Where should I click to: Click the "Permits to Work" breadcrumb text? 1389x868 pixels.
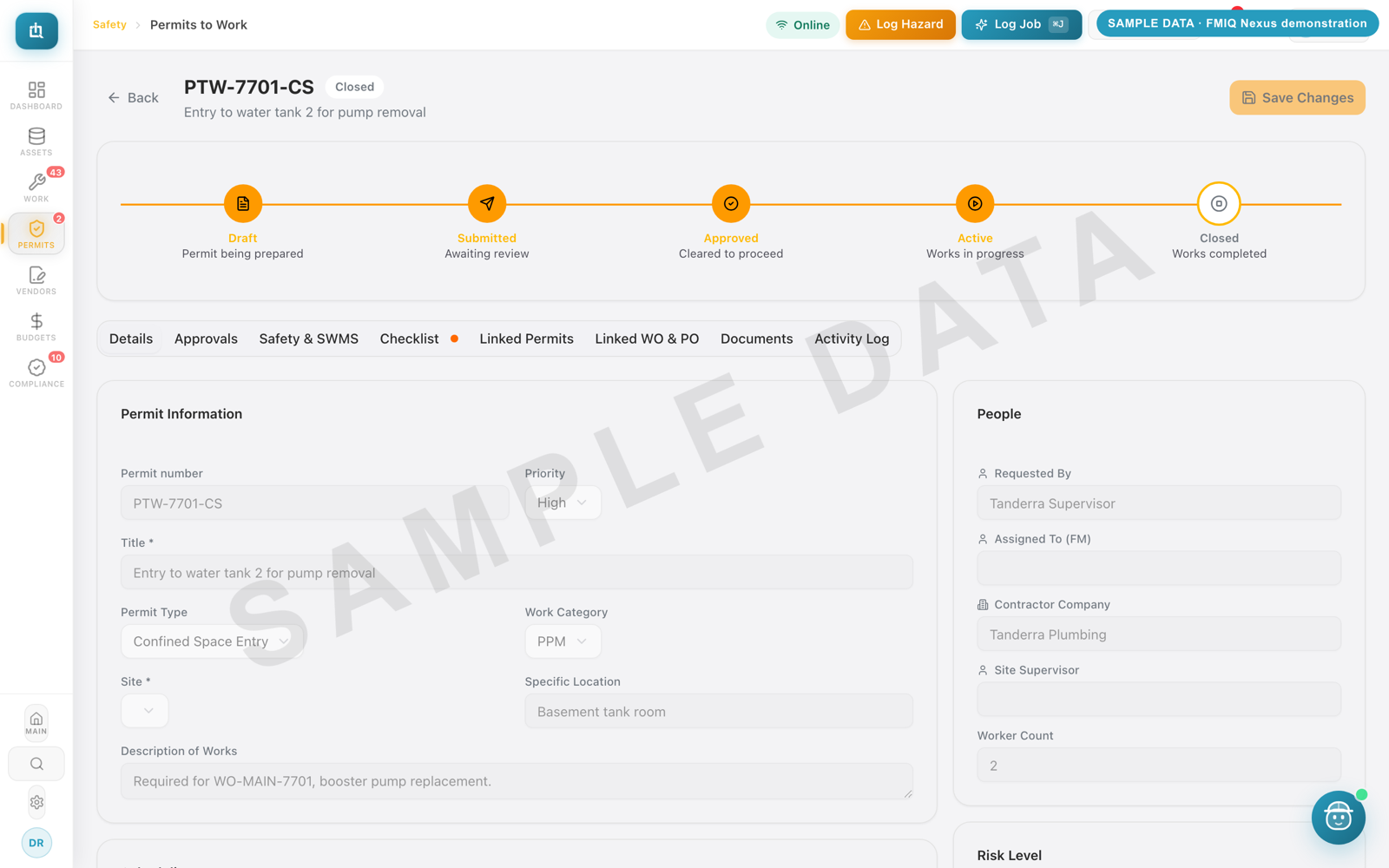pyautogui.click(x=199, y=24)
